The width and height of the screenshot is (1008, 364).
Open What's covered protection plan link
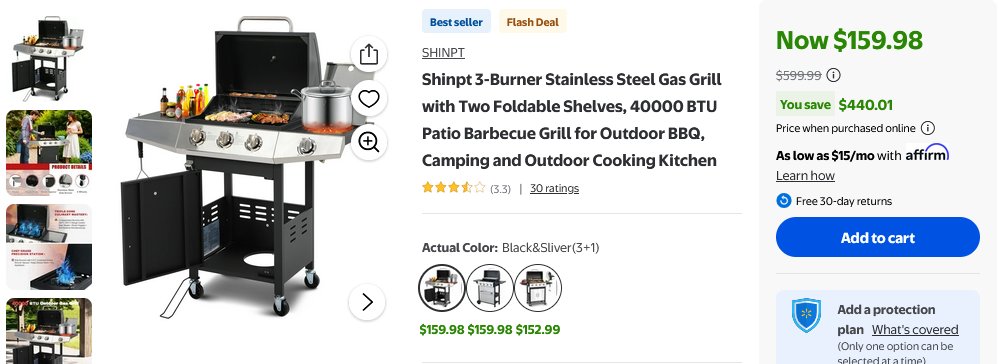pyautogui.click(x=915, y=329)
